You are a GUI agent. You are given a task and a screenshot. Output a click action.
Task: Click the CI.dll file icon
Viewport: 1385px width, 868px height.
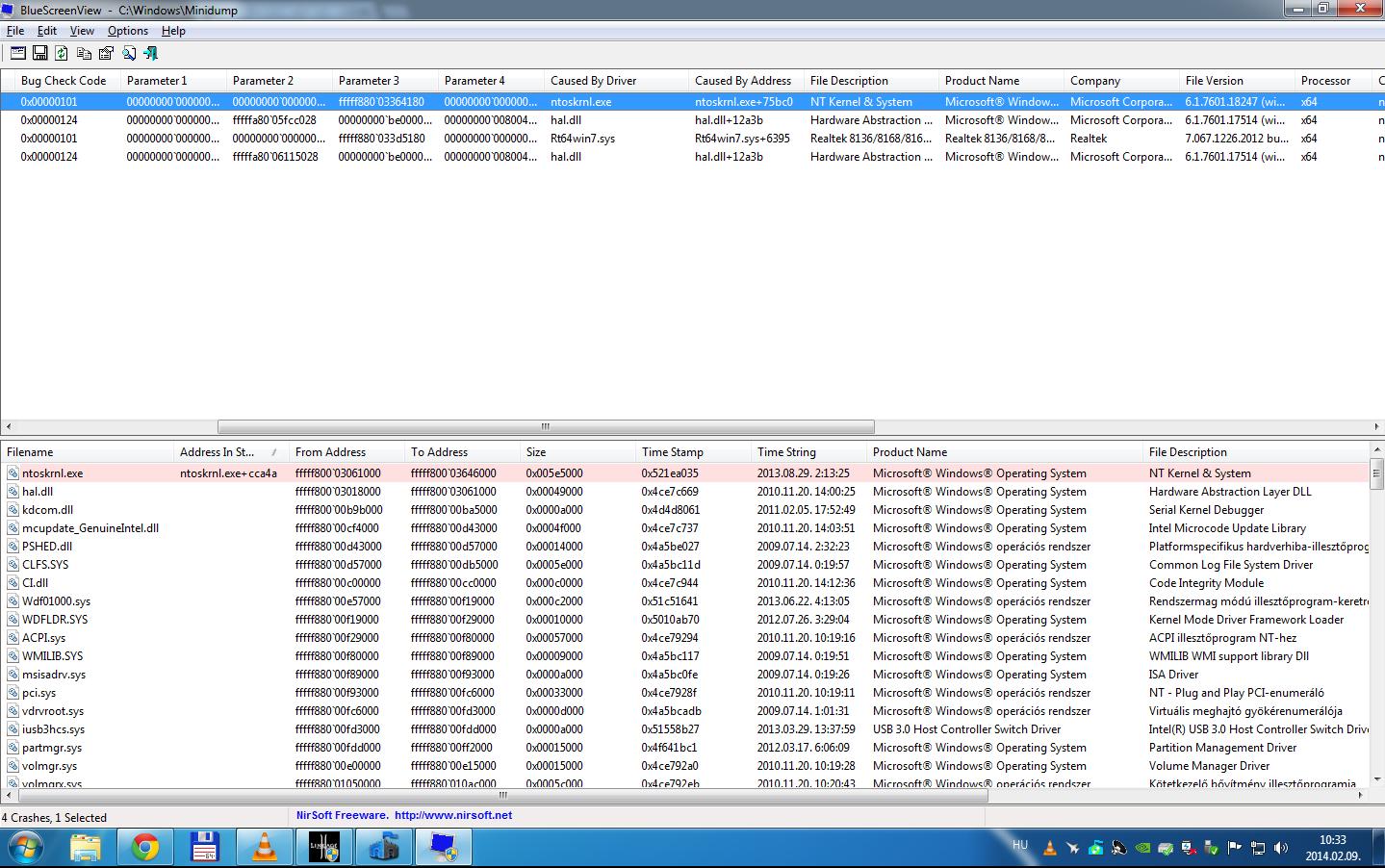[13, 583]
